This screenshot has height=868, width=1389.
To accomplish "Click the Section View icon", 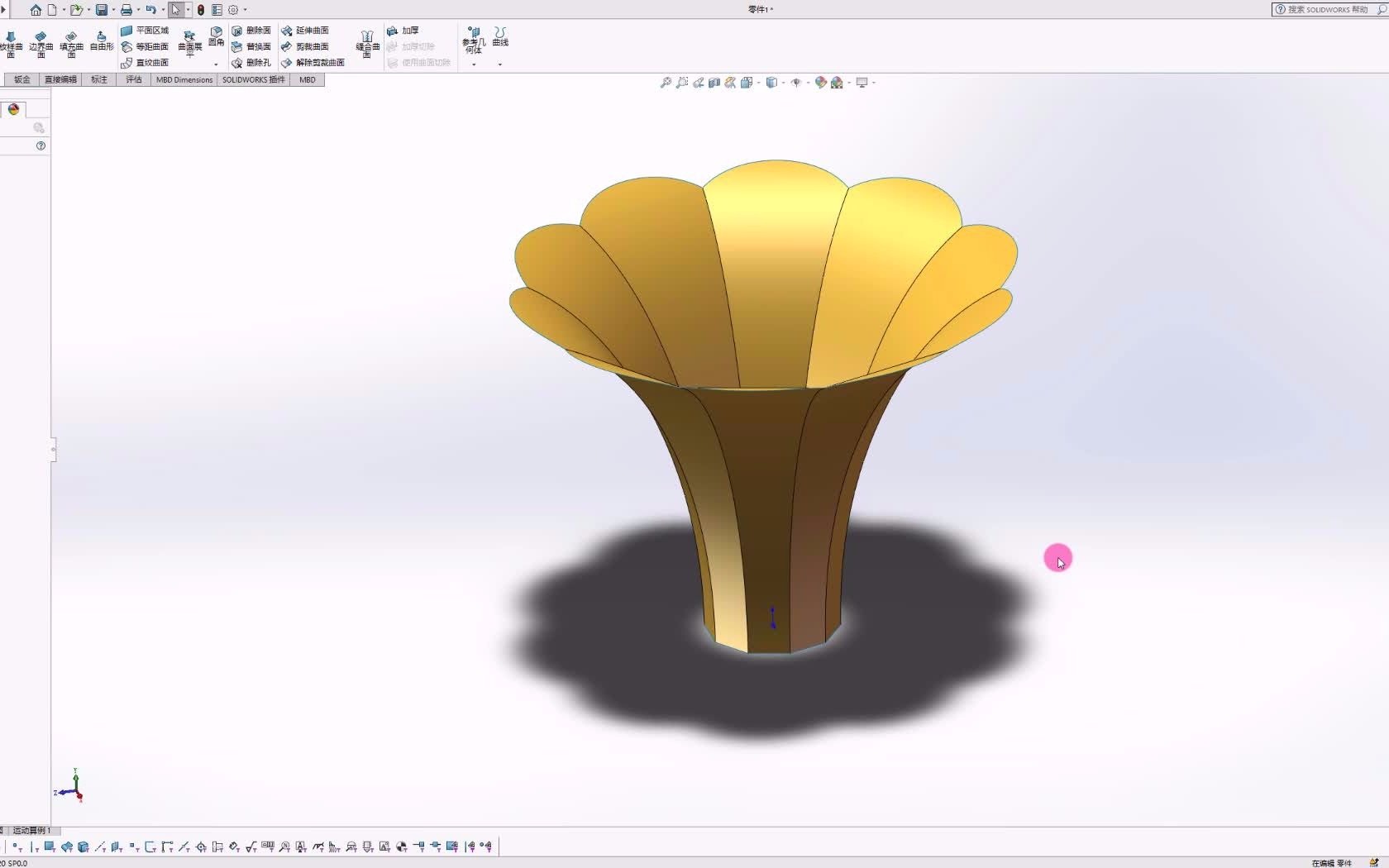I will coord(714,83).
